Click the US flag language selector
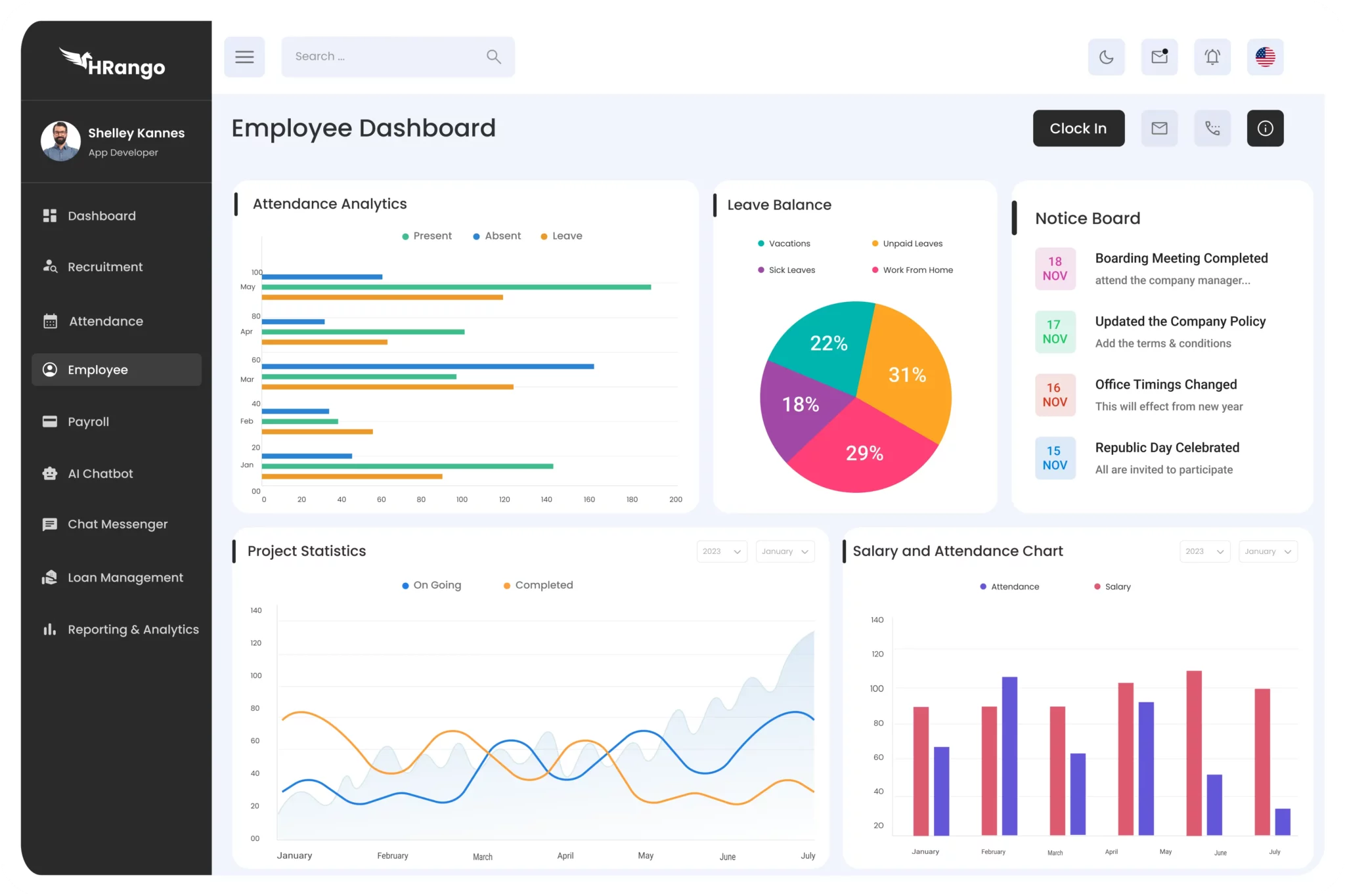Screen dimensions: 1345x896 point(1265,57)
